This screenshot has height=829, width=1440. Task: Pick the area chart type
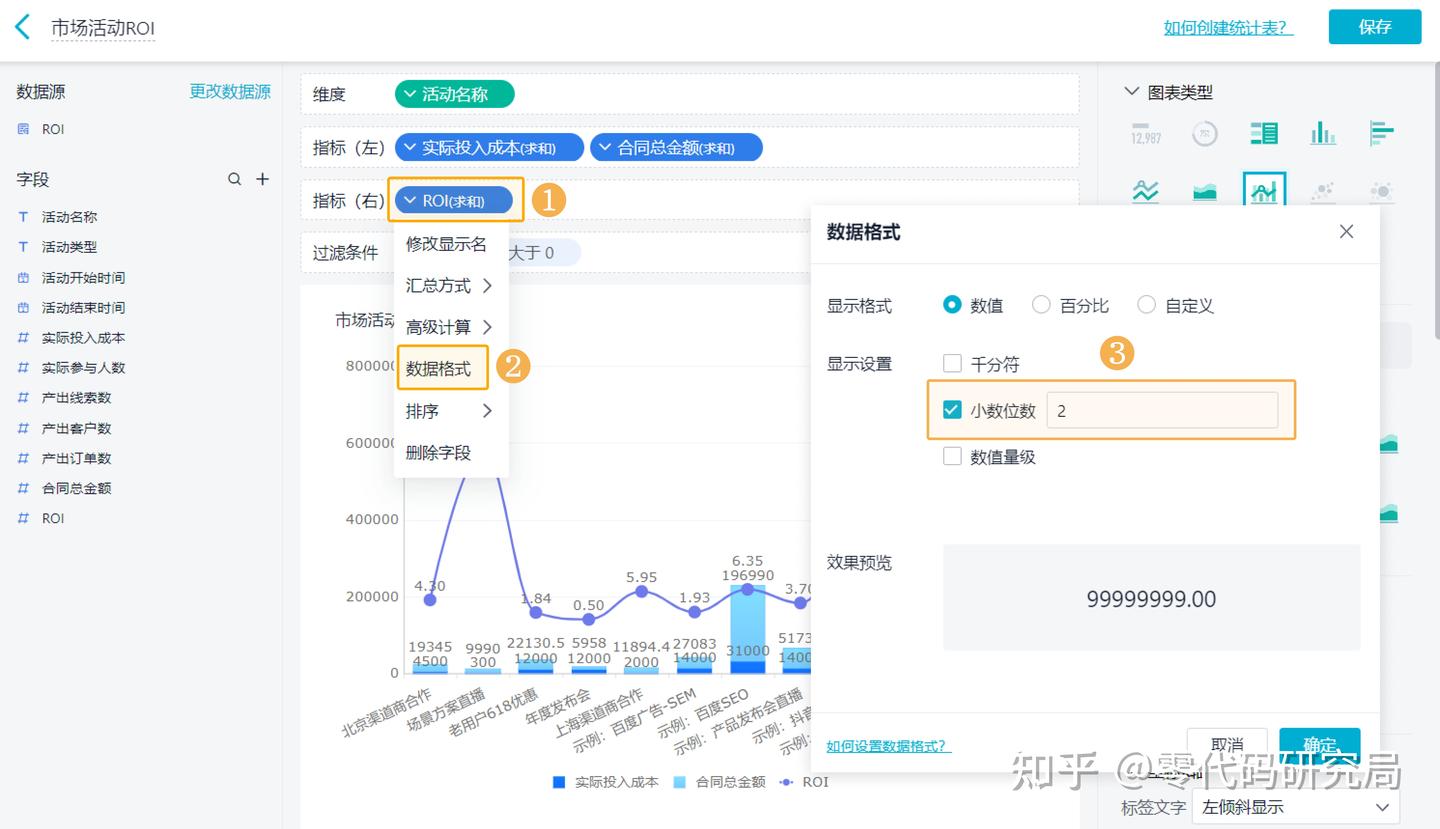pyautogui.click(x=1204, y=190)
